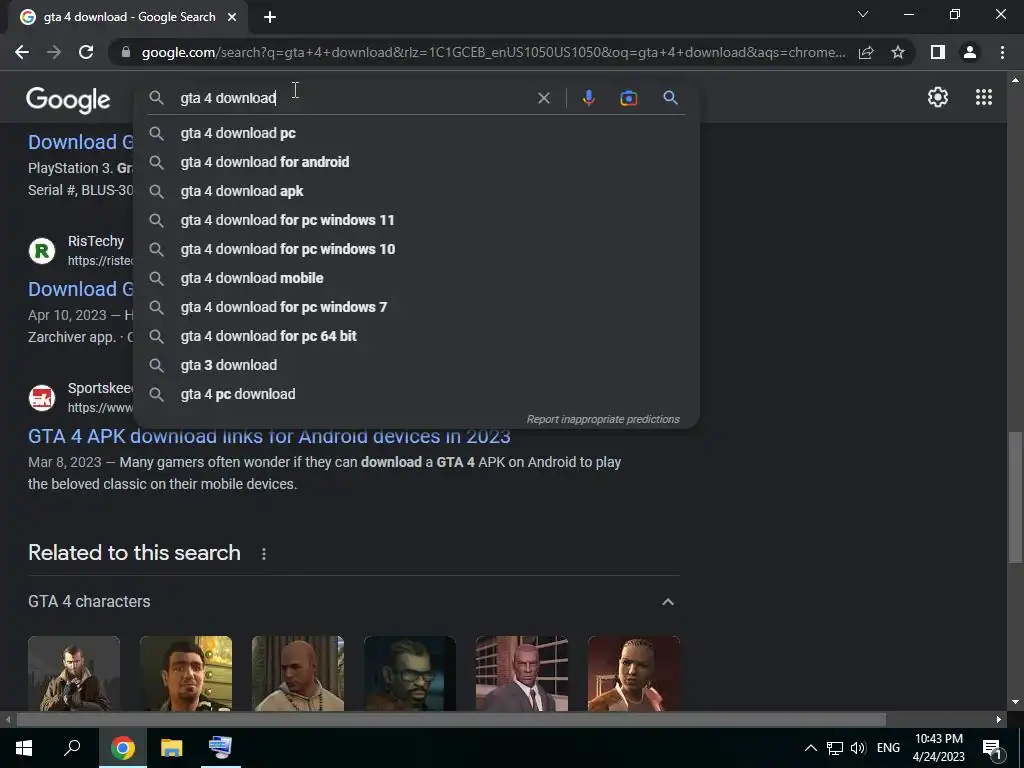Click Report inappropriate predictions link
This screenshot has width=1024, height=768.
point(603,419)
